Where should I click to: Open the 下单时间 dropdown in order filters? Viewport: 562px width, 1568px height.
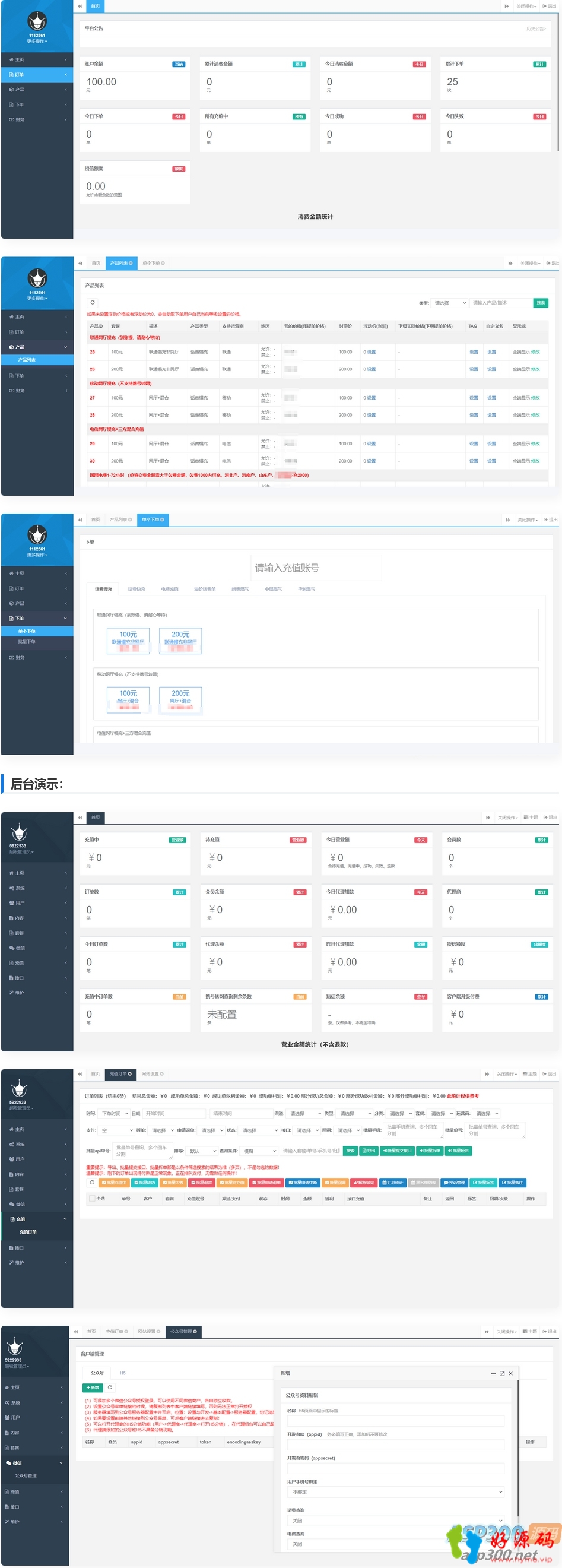point(115,1113)
